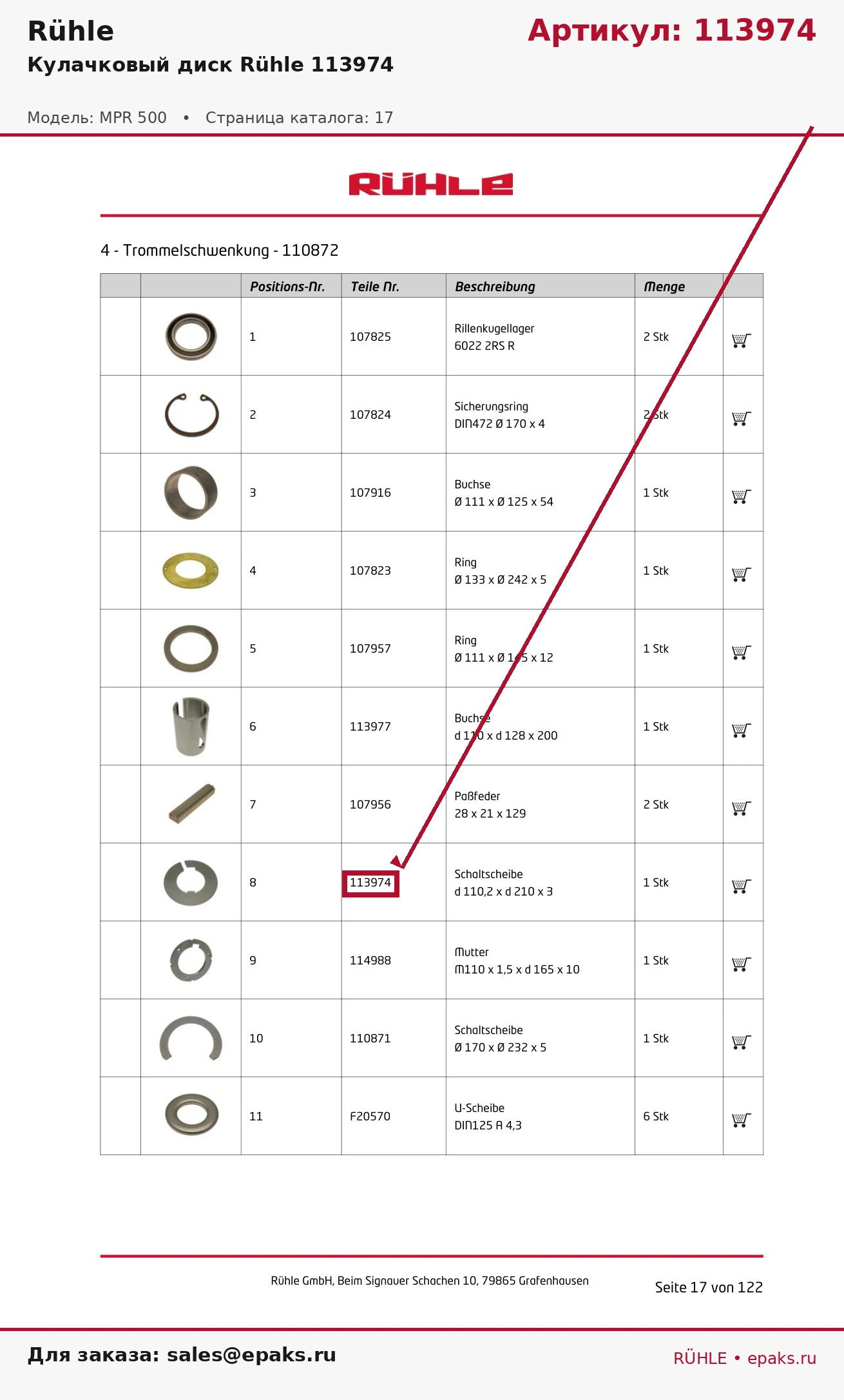Add Schaltscheibe 110871 to cart
The width and height of the screenshot is (844, 1400).
click(x=742, y=1042)
